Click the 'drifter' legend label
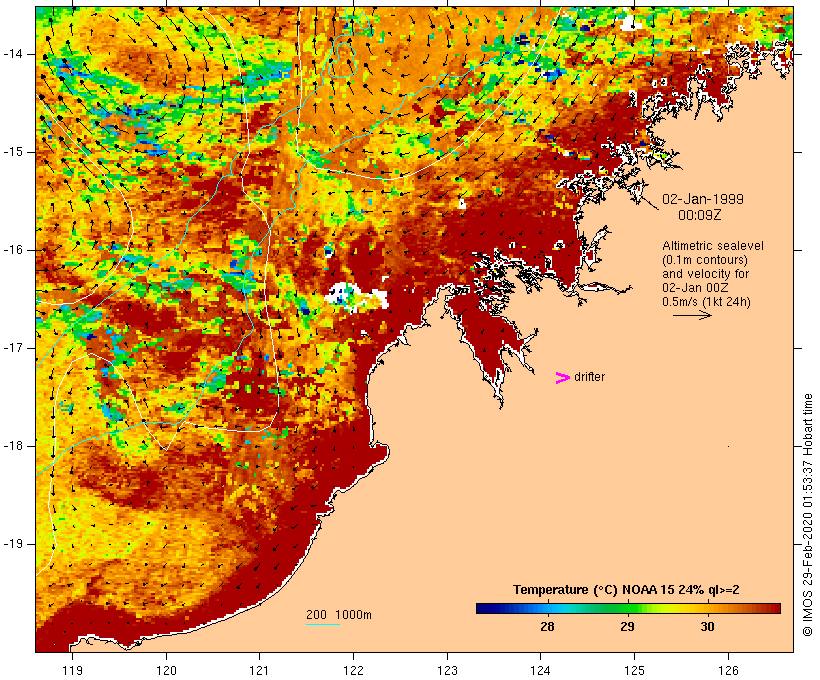This screenshot has width=820, height=680. coord(589,377)
